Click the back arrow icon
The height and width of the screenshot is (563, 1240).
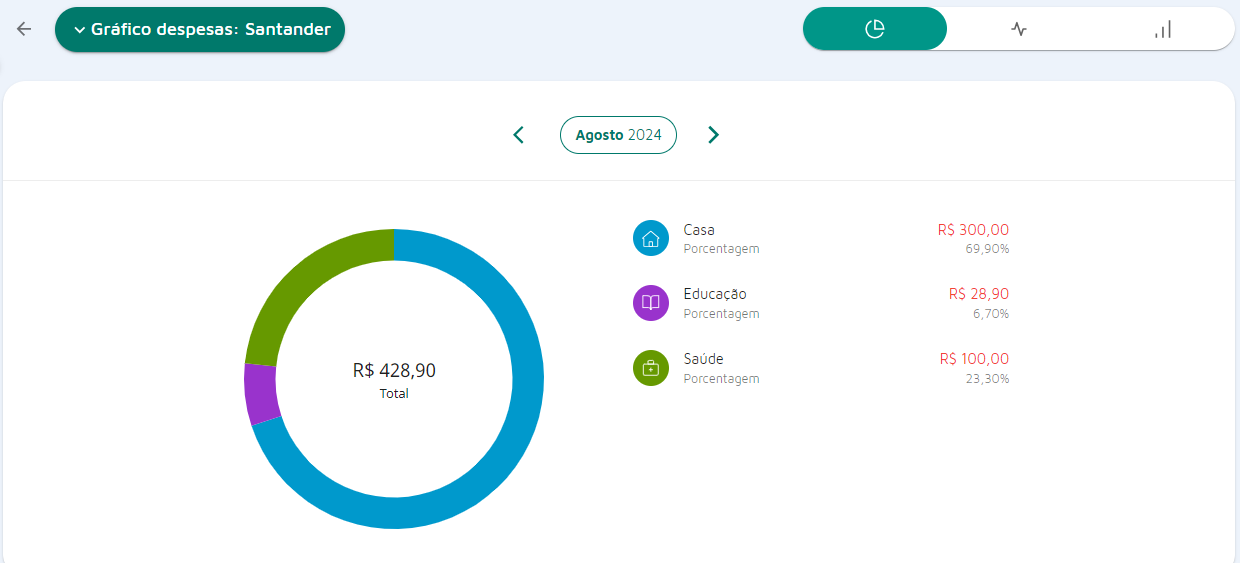pyautogui.click(x=24, y=29)
